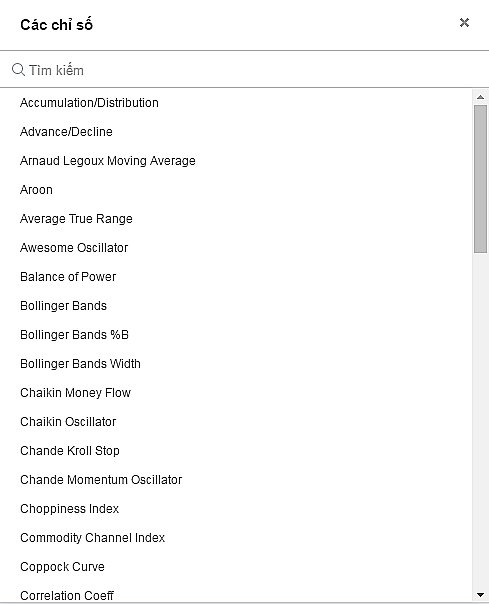Add Coppock Curve indicator
The height and width of the screenshot is (604, 489).
coord(236,567)
